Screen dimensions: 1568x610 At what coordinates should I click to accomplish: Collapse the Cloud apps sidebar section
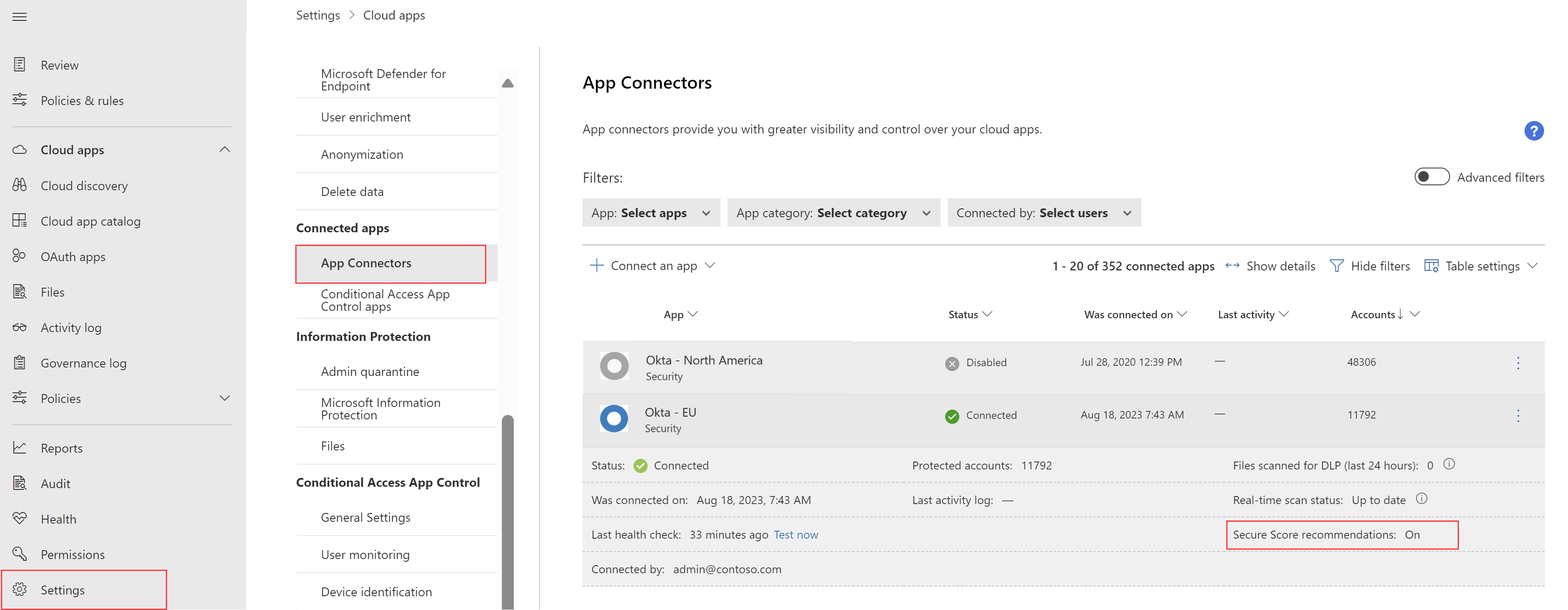(225, 150)
